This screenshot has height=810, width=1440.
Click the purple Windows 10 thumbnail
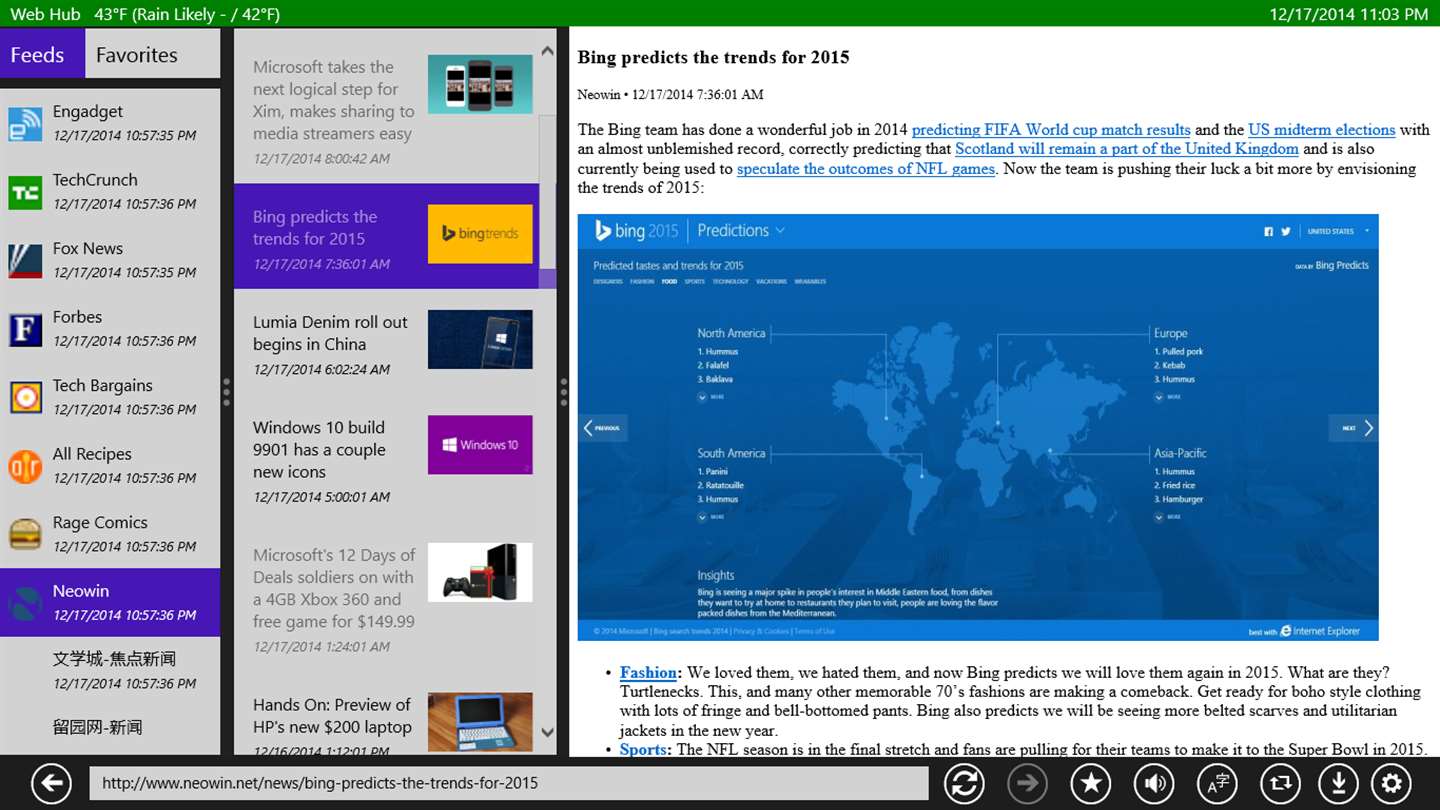[x=480, y=445]
